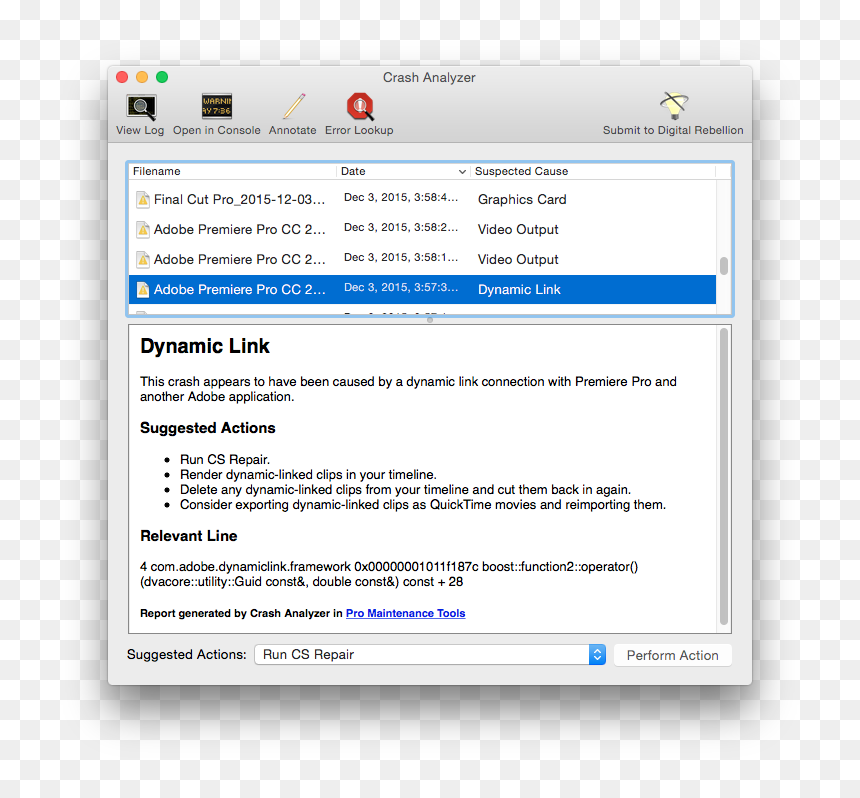Click the Relevant Line heading
The width and height of the screenshot is (860, 798).
189,536
